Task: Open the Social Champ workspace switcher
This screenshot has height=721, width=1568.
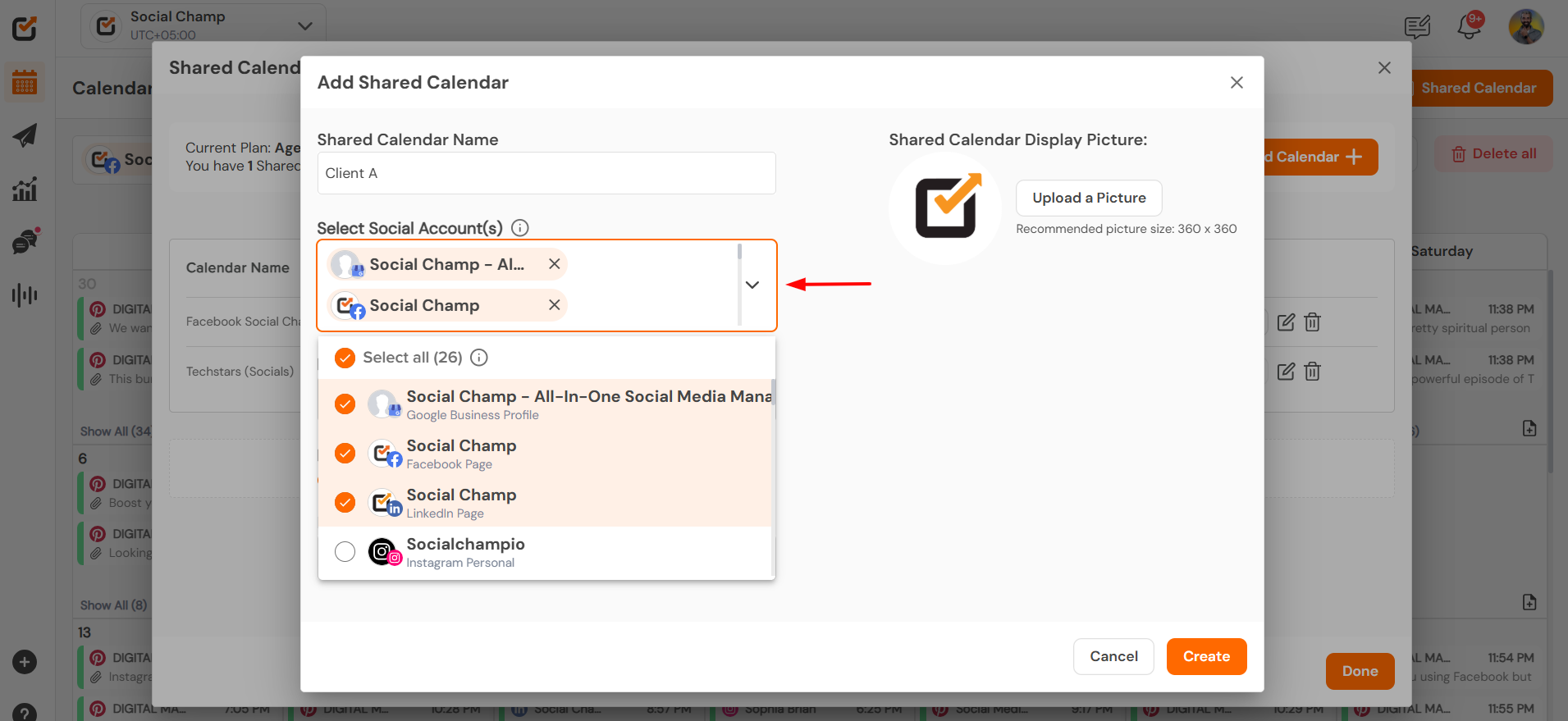Action: point(203,25)
